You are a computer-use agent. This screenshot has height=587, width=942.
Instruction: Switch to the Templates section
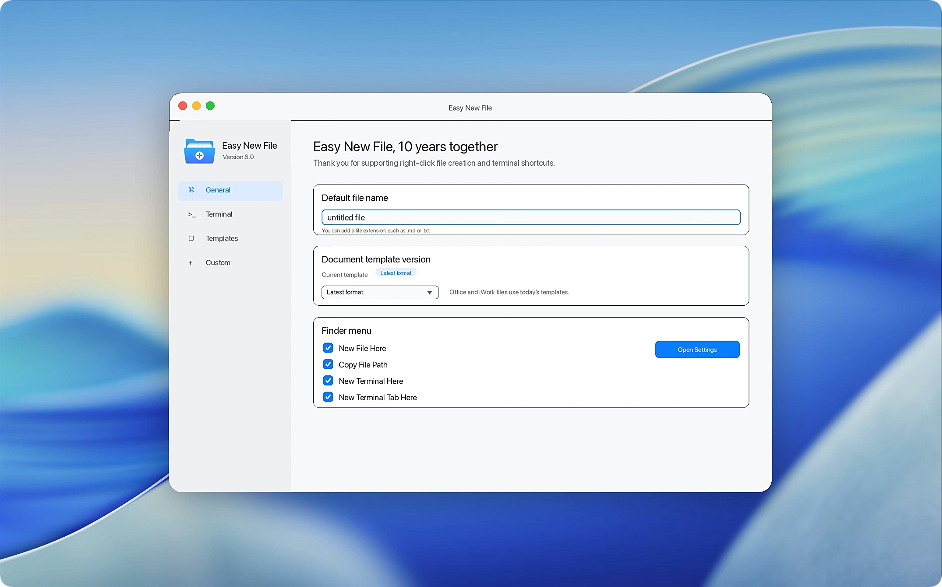tap(230, 239)
